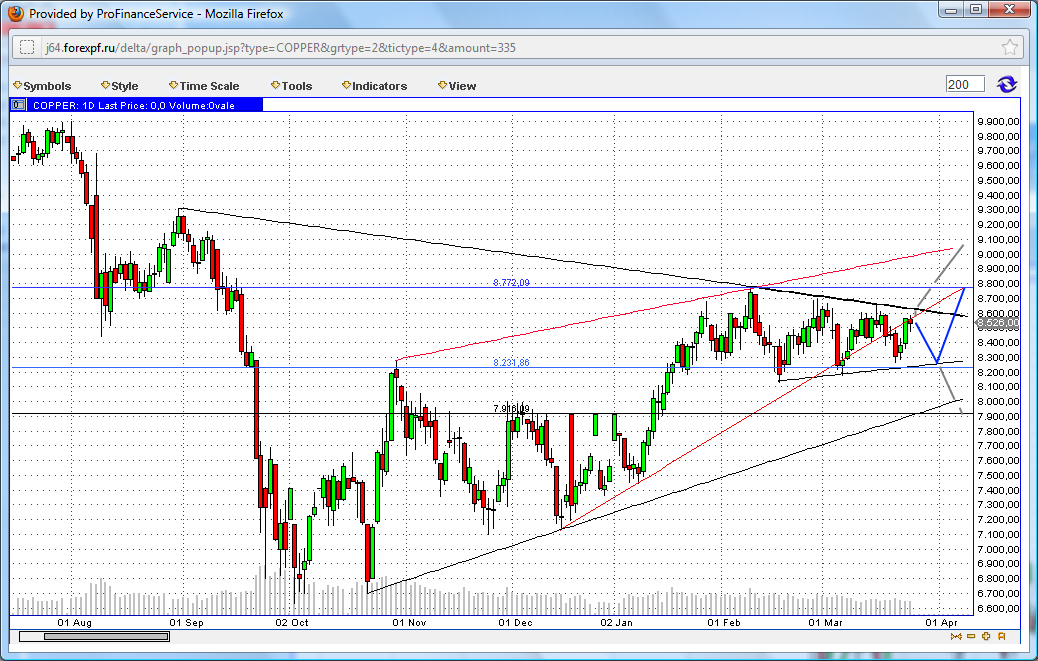Click the compress chart arrows icon
1038x661 pixels.
click(x=955, y=637)
